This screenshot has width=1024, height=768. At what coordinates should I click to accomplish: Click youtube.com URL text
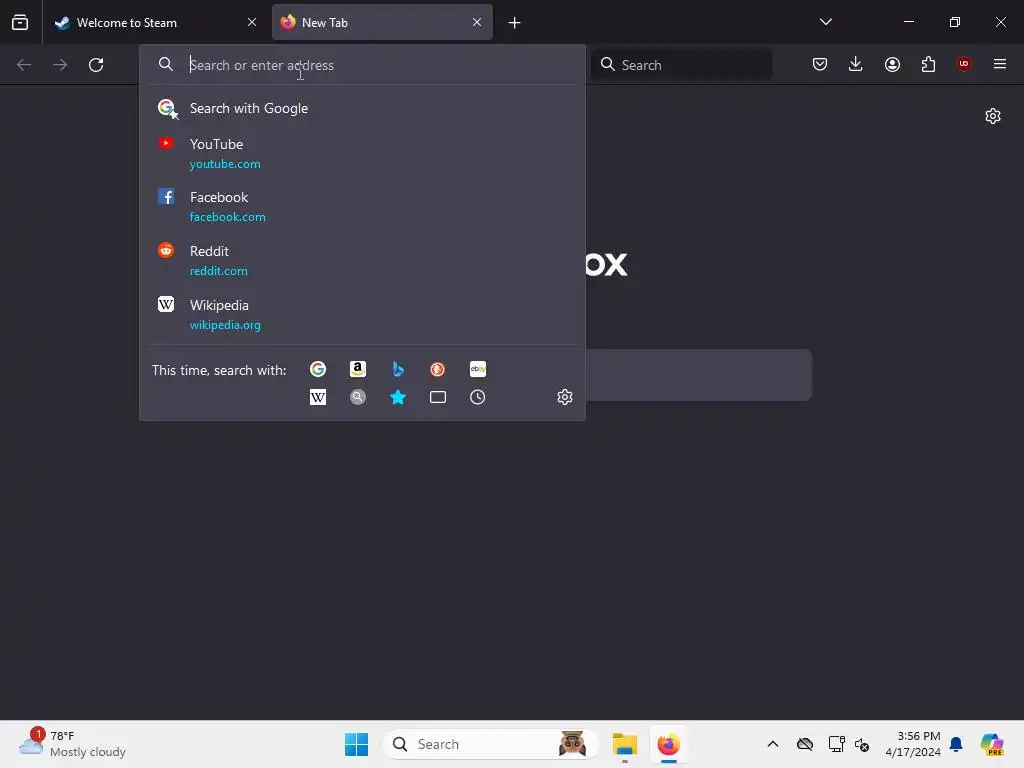[x=225, y=164]
